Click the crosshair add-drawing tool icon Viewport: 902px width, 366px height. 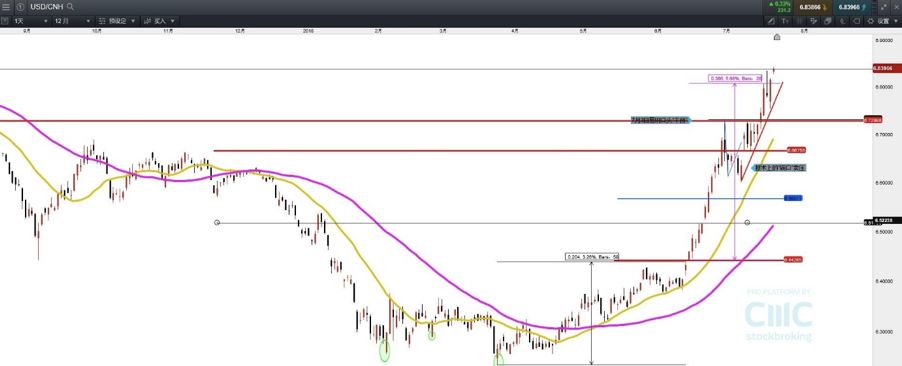(x=813, y=21)
